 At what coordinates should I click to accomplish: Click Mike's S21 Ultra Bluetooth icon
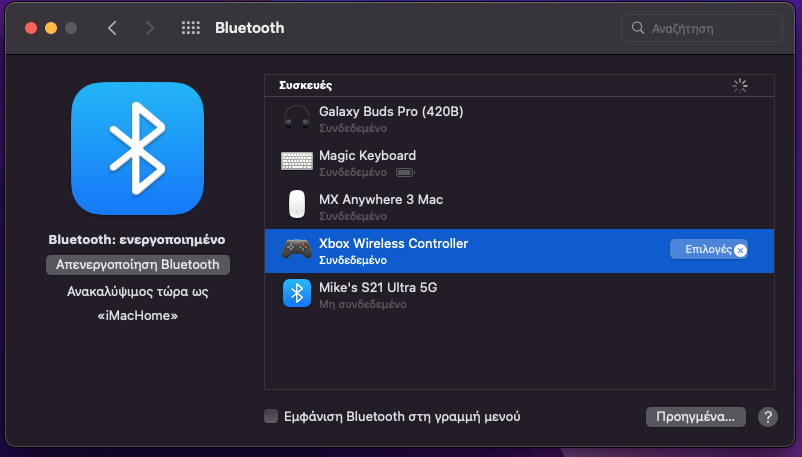tap(296, 294)
